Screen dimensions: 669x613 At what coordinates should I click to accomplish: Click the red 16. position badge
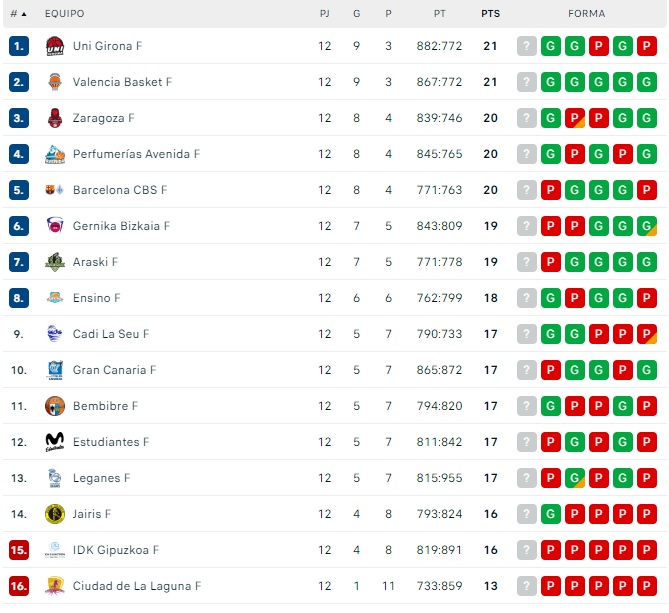(x=19, y=586)
